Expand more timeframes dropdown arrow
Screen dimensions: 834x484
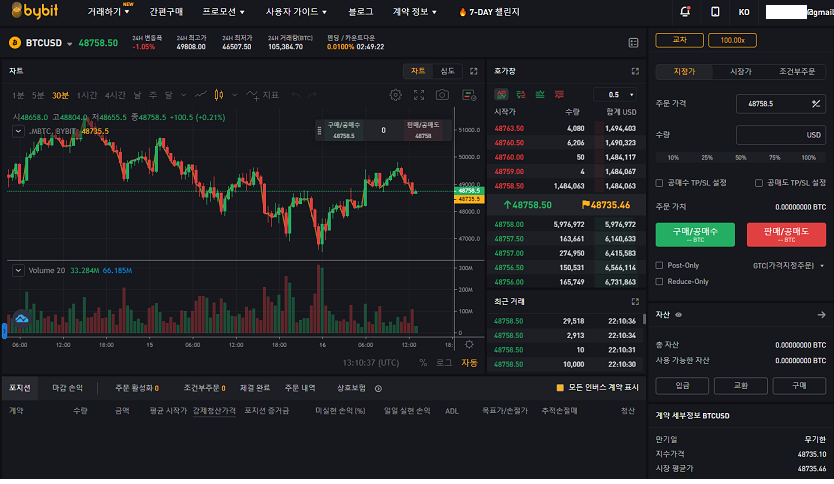(x=184, y=95)
